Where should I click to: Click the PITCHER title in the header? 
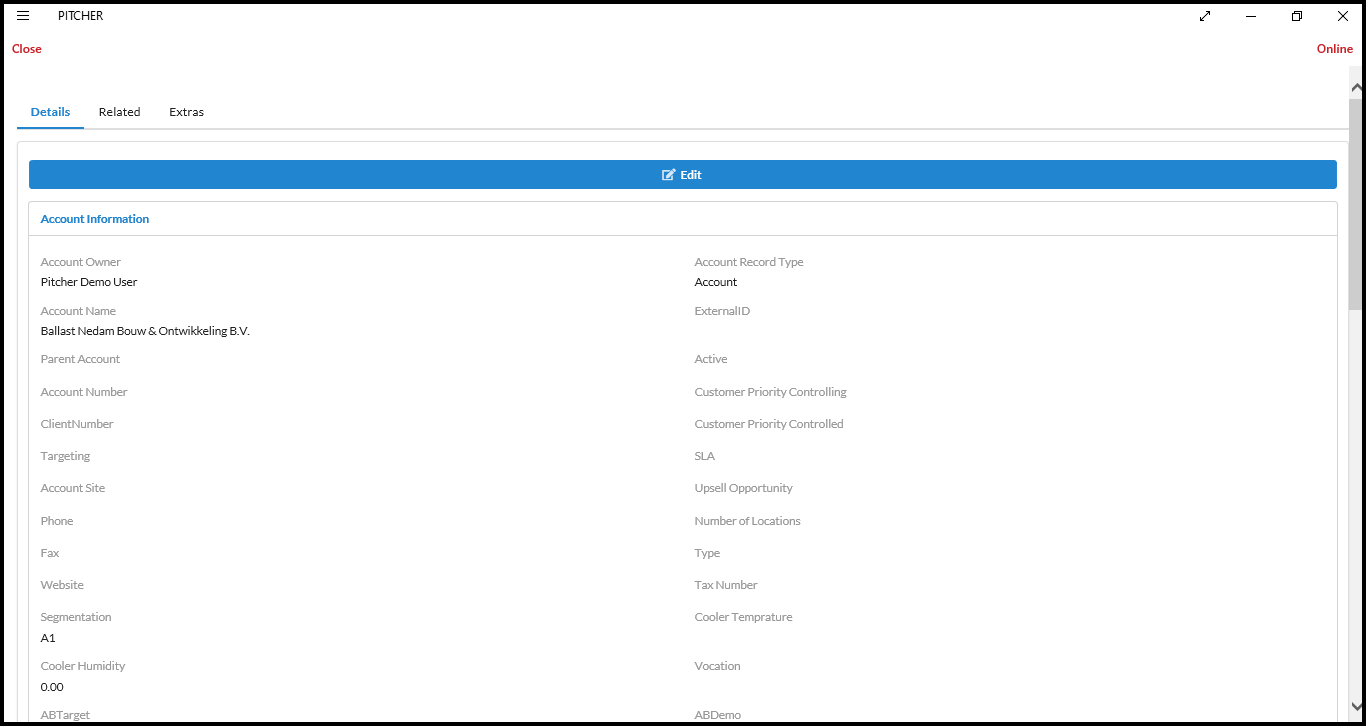pos(80,15)
